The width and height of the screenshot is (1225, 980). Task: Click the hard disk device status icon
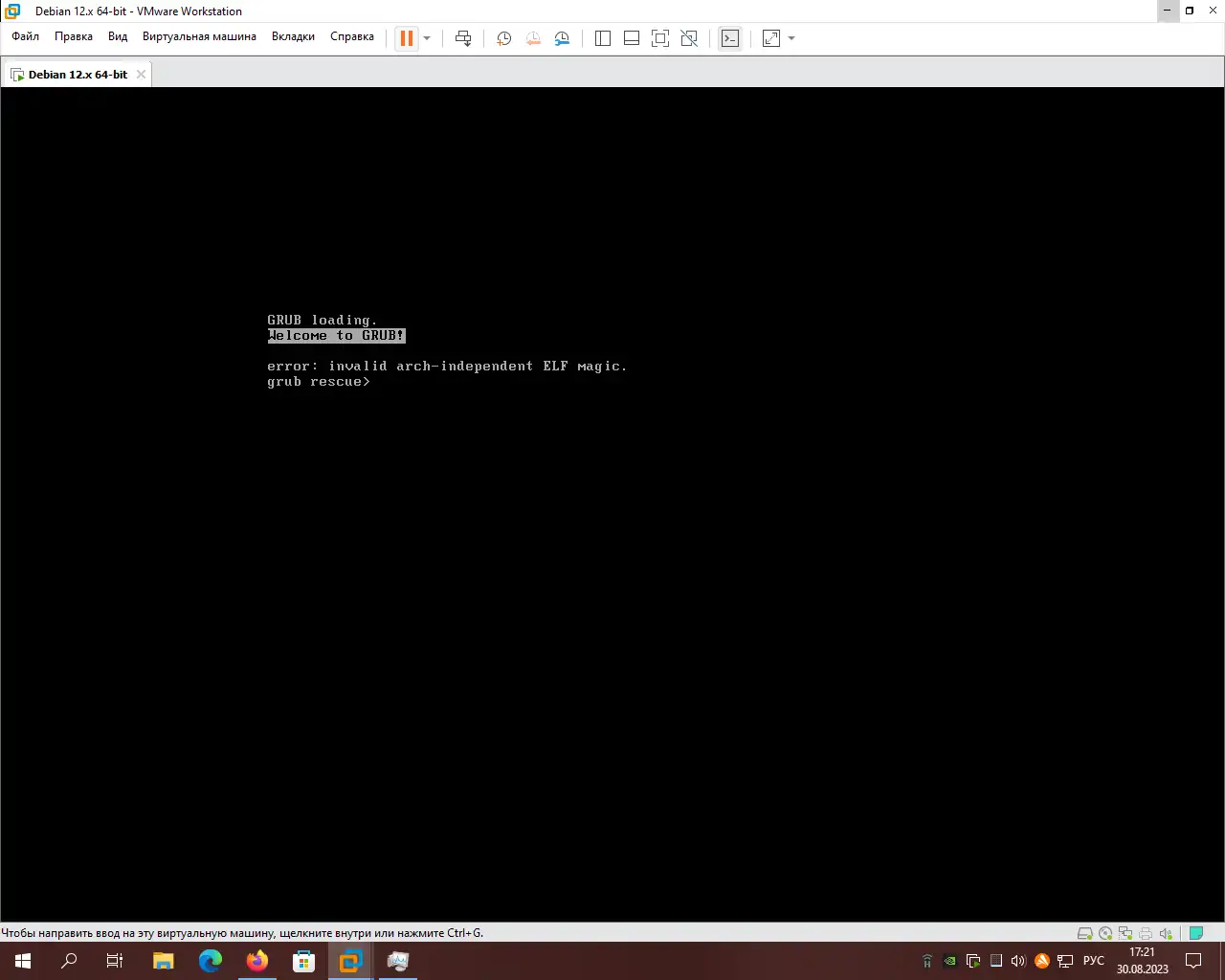1085,933
